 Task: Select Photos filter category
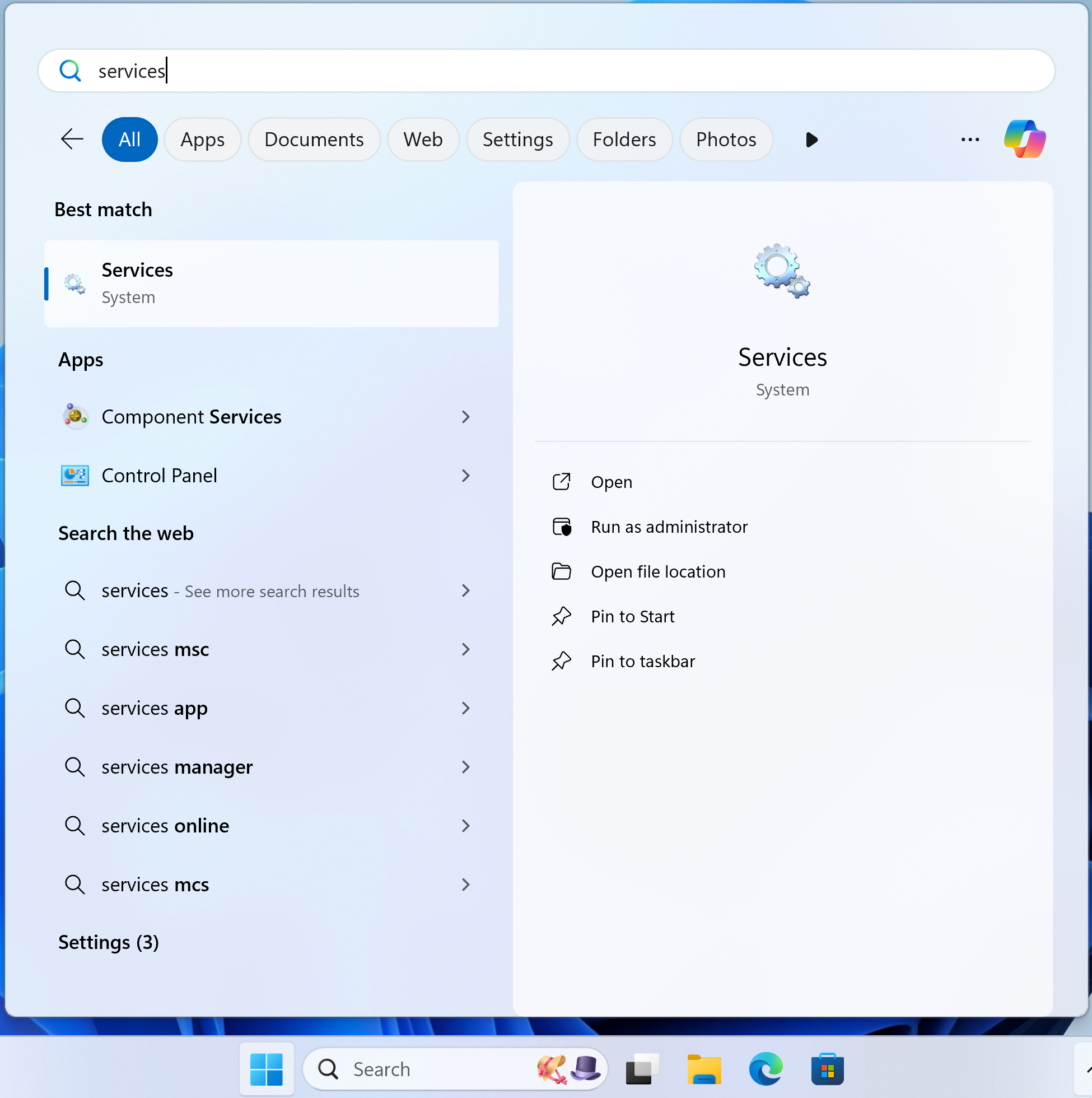(727, 140)
